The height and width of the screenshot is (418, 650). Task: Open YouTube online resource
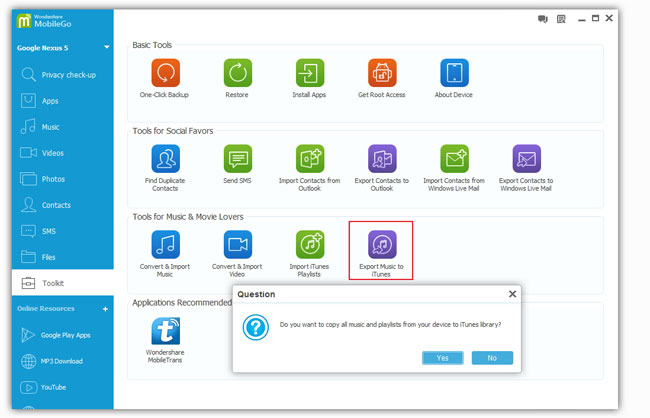(63, 387)
